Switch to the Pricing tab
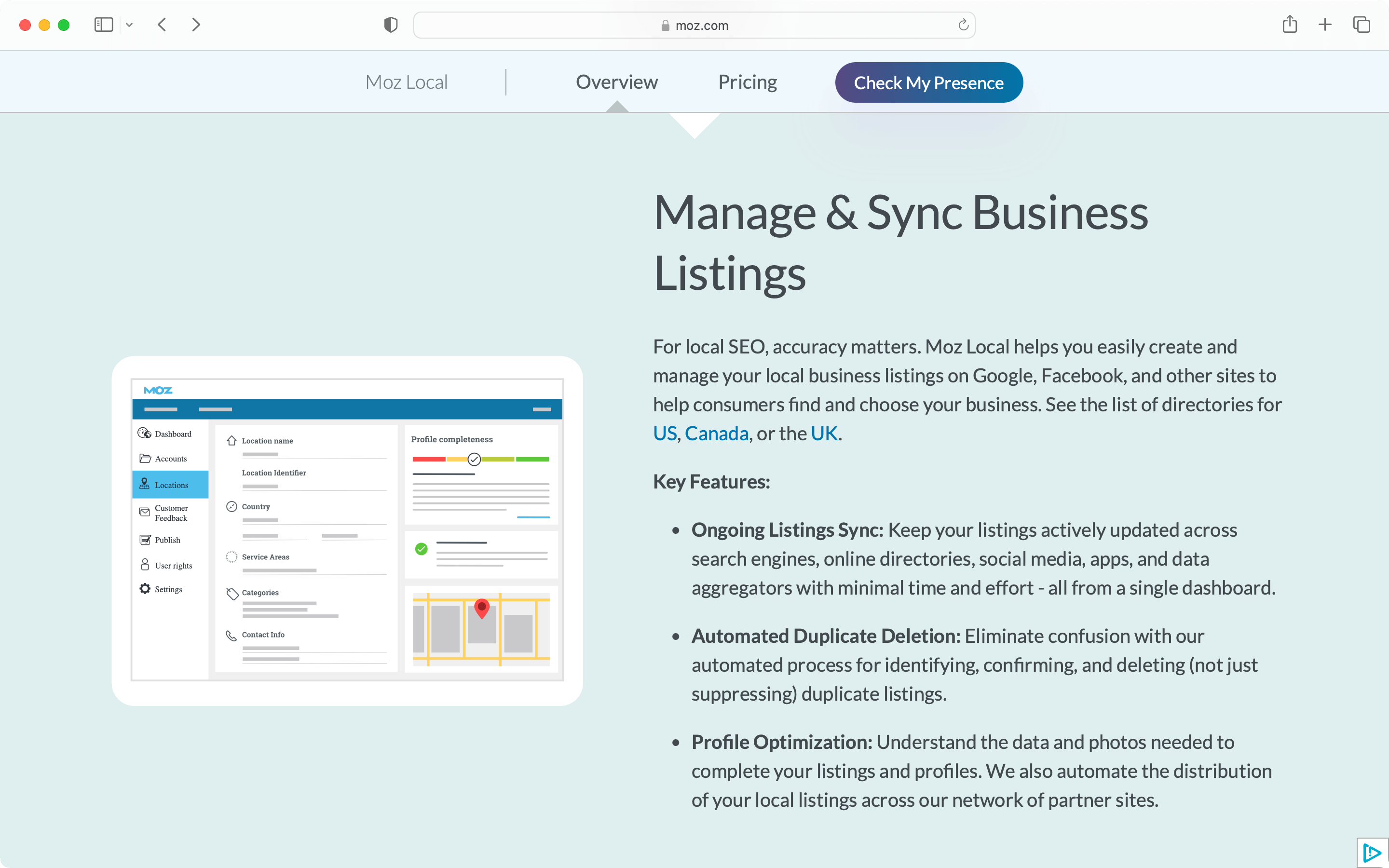1389x868 pixels. coord(747,82)
